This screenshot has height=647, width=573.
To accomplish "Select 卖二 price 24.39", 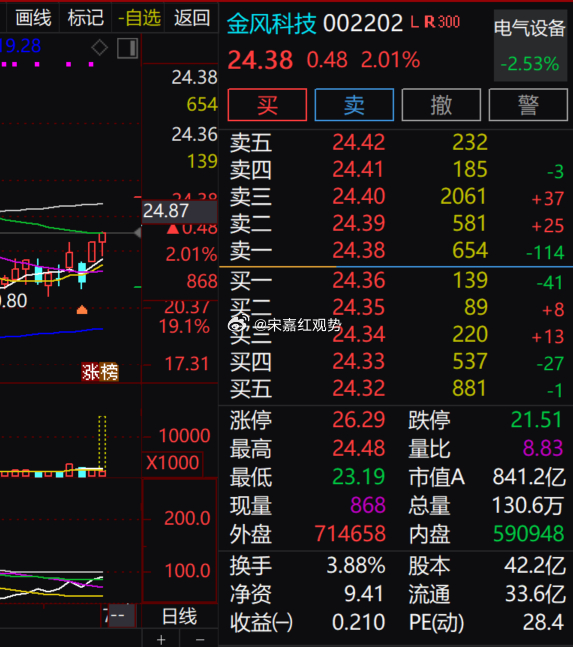I will coord(358,223).
